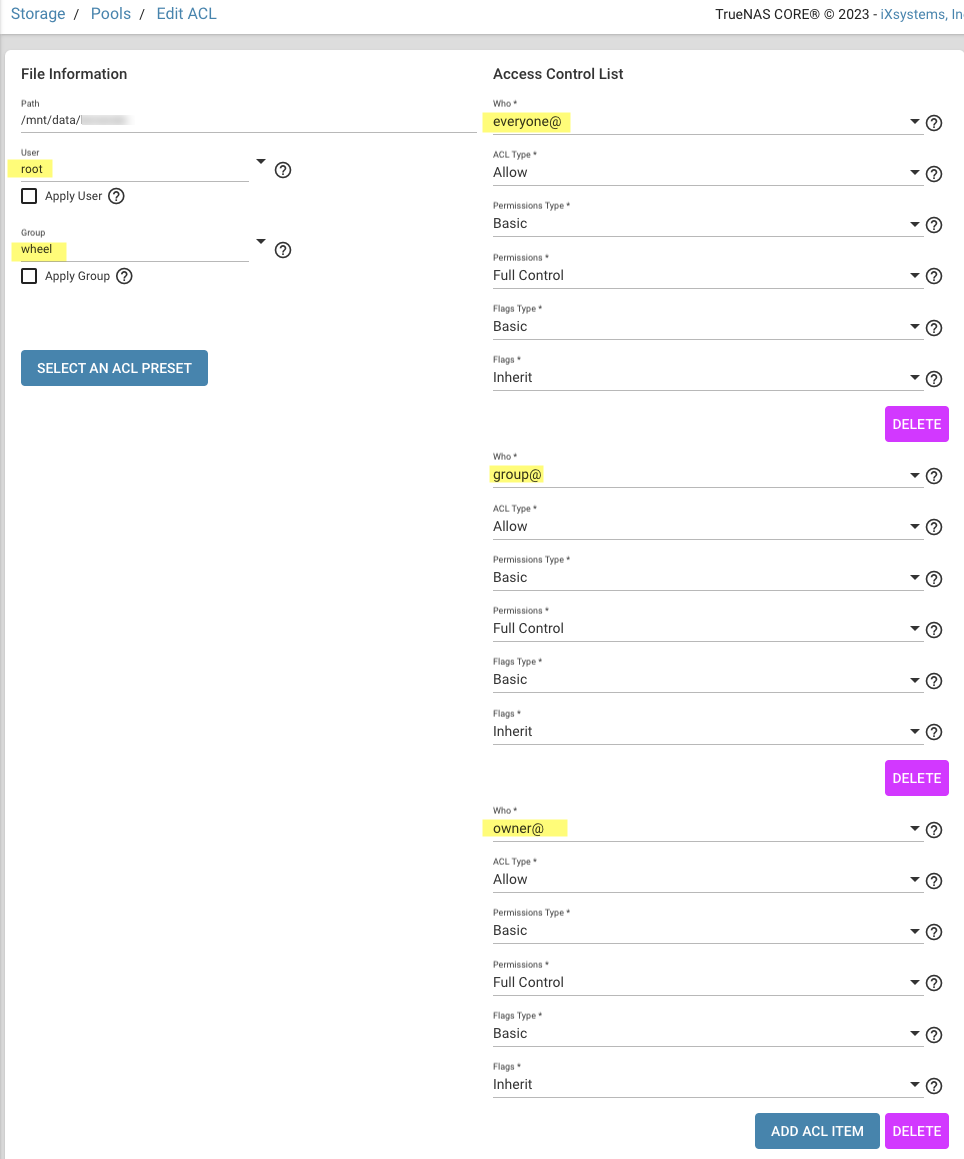Open help for owner@ Who field
Viewport: 964px width, 1159px height.
coord(934,830)
